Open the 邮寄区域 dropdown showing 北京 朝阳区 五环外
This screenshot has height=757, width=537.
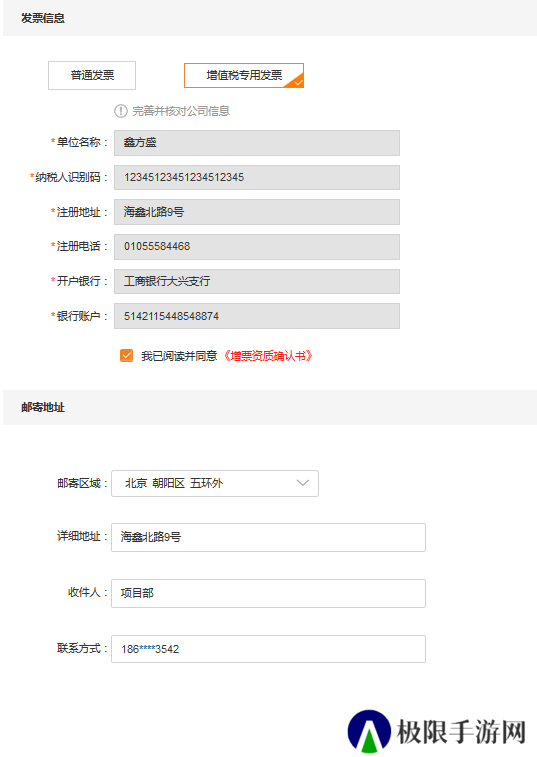[x=215, y=483]
